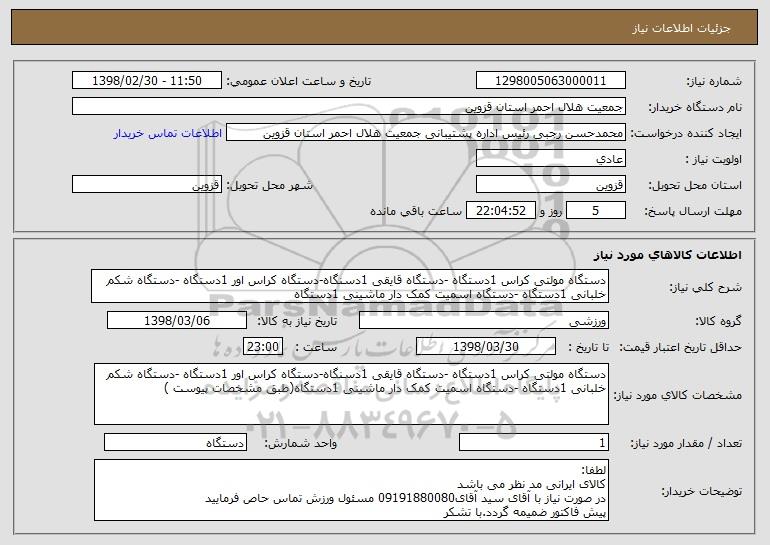Viewport: 770px width, 545px height.
Task: Click the label تعداد / مقدار مورد نیاز
Action: 686,443
